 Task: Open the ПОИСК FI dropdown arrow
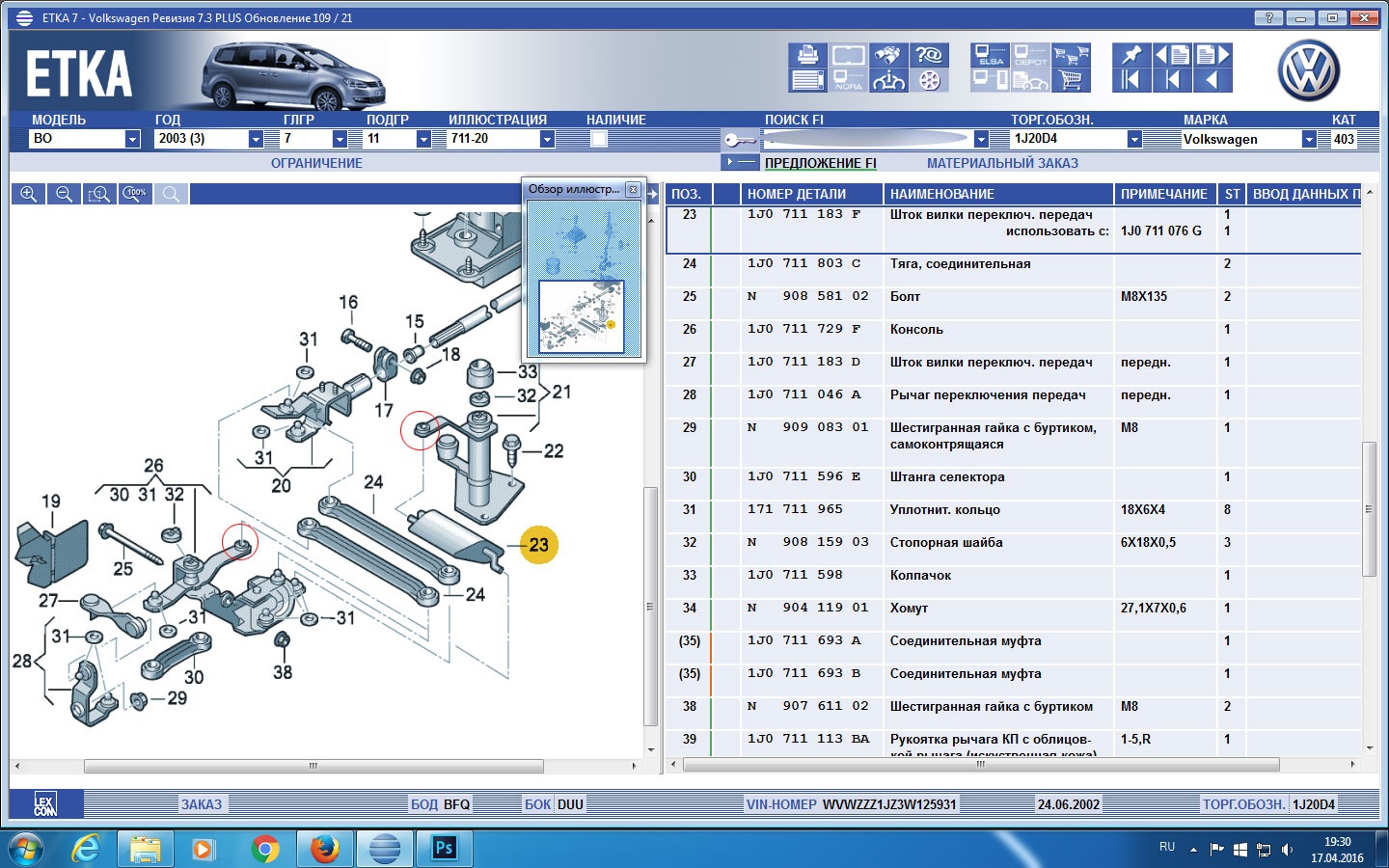click(x=981, y=139)
